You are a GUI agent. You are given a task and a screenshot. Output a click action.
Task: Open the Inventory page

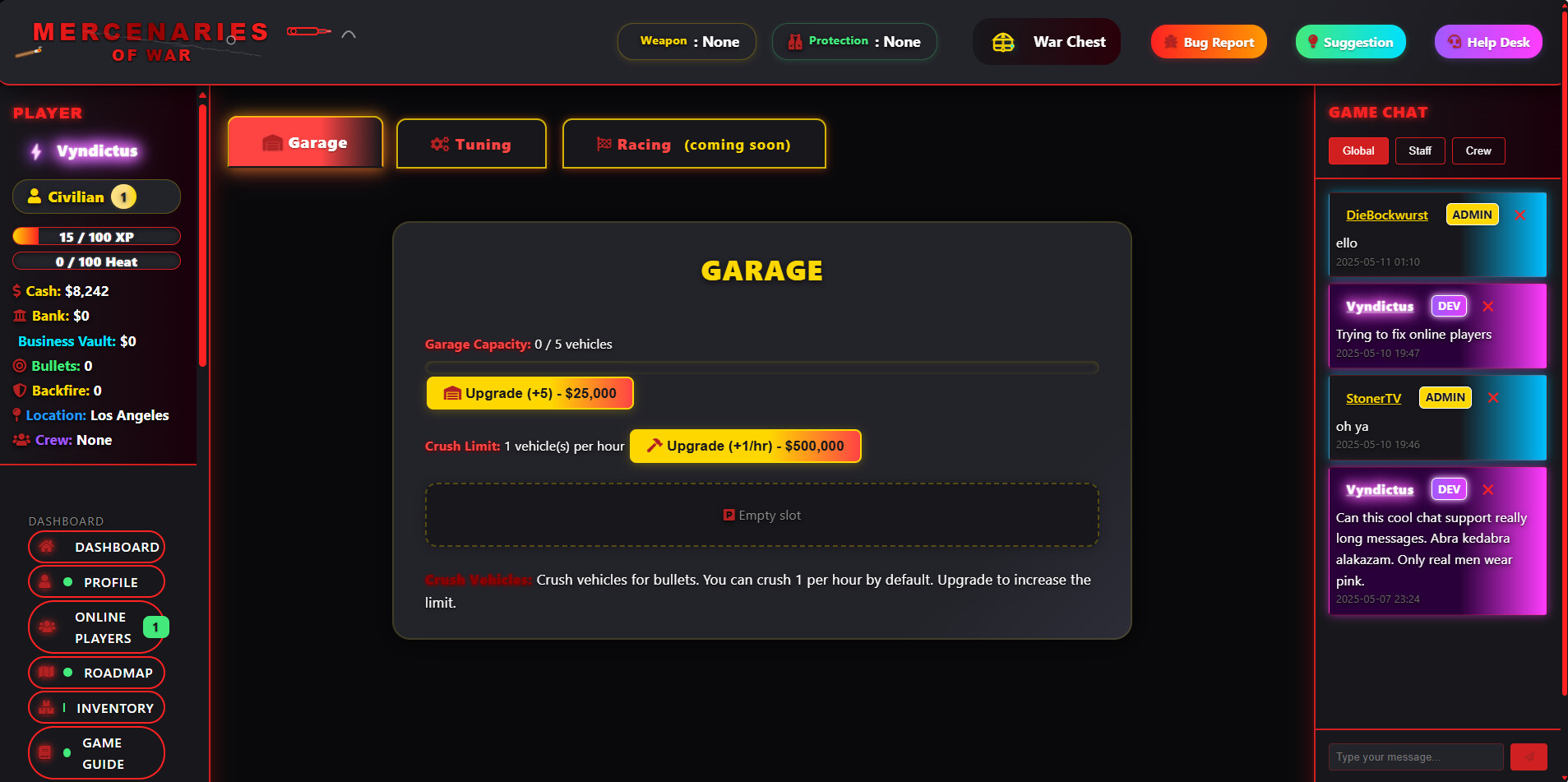coord(96,707)
